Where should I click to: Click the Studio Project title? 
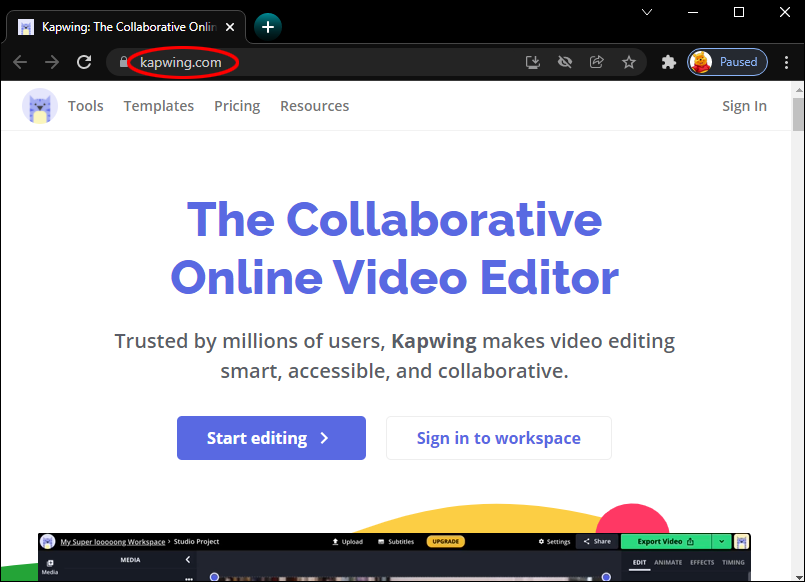[x=196, y=541]
